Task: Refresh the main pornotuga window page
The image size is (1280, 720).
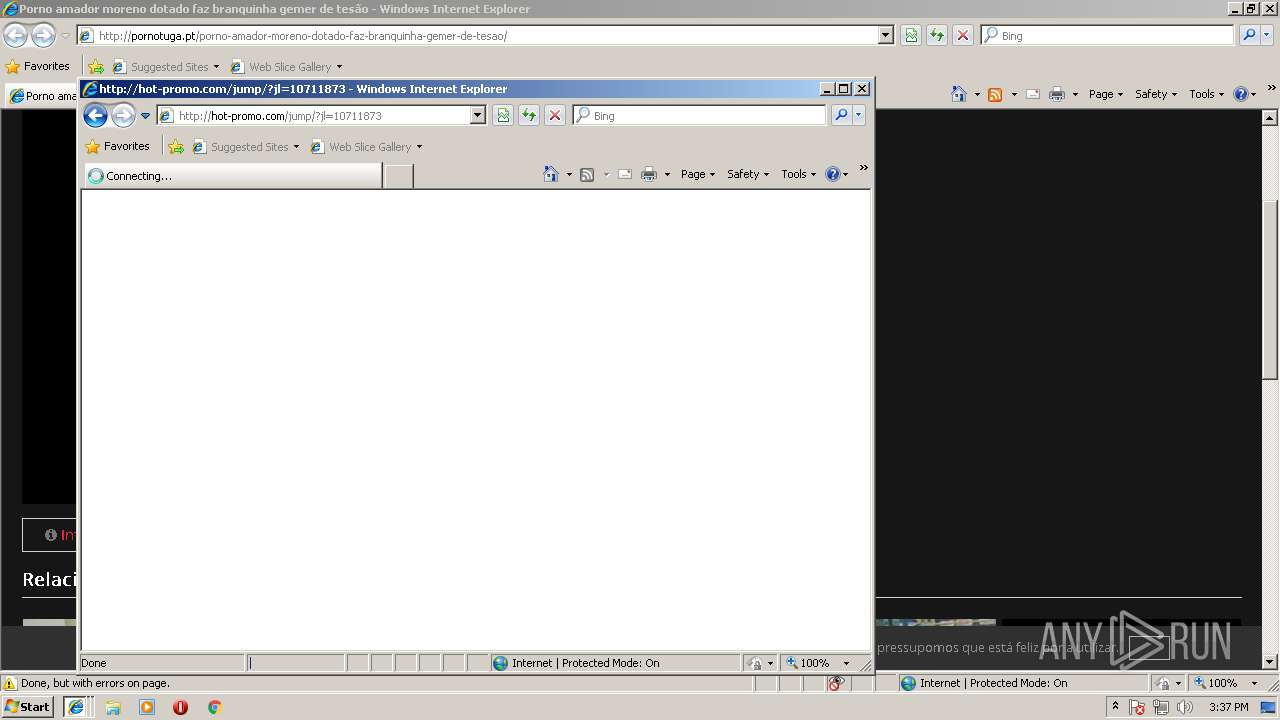Action: pyautogui.click(x=937, y=36)
